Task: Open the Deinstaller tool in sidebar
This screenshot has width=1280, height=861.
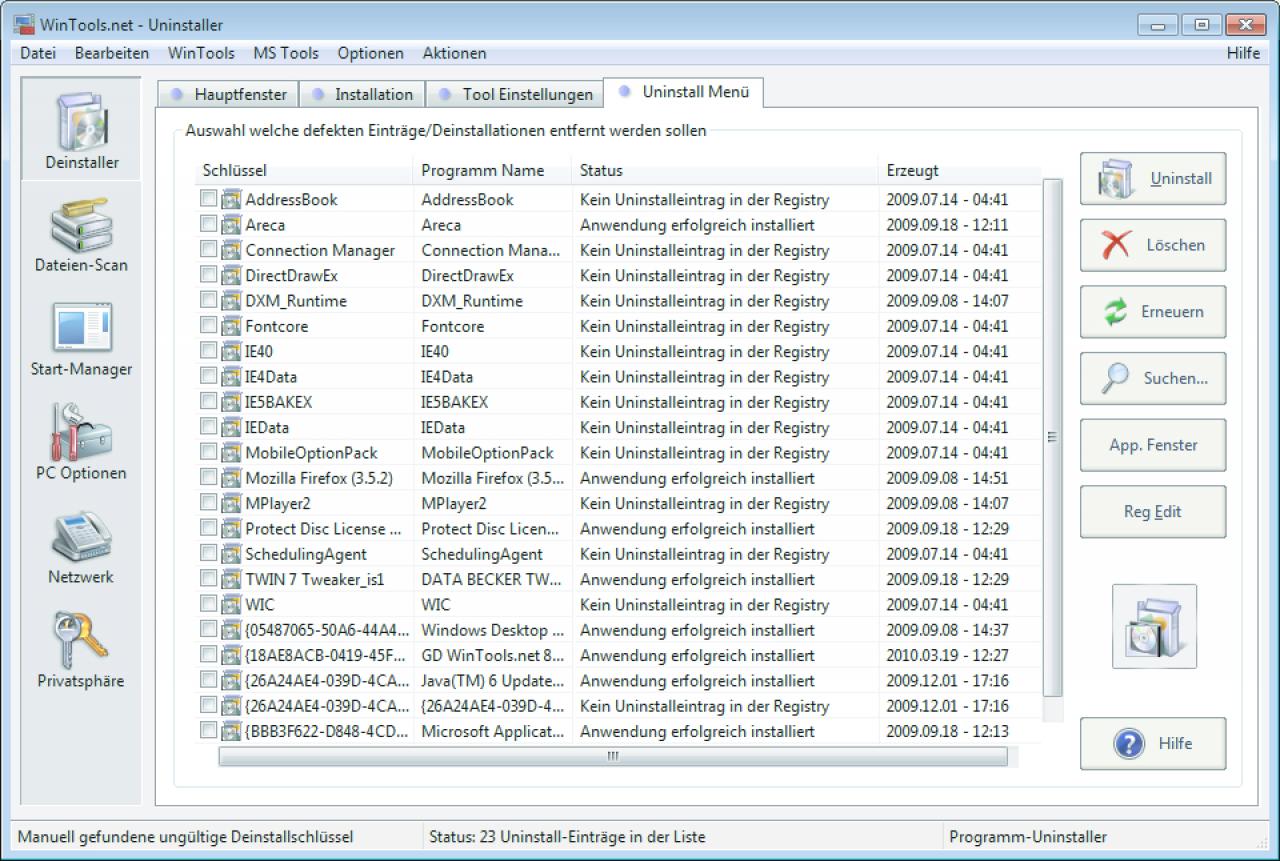Action: 82,131
